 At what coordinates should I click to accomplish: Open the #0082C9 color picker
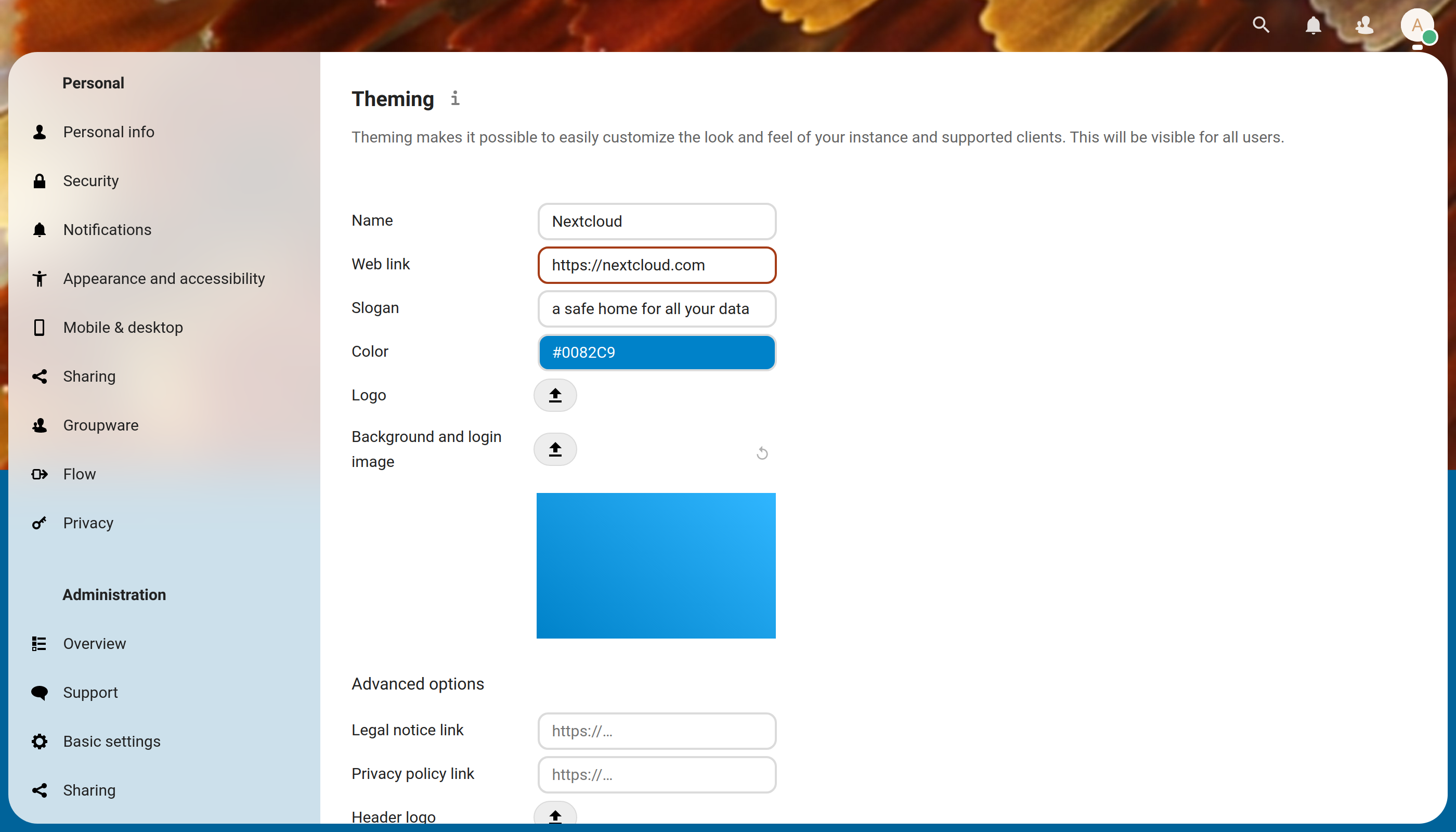pyautogui.click(x=657, y=352)
